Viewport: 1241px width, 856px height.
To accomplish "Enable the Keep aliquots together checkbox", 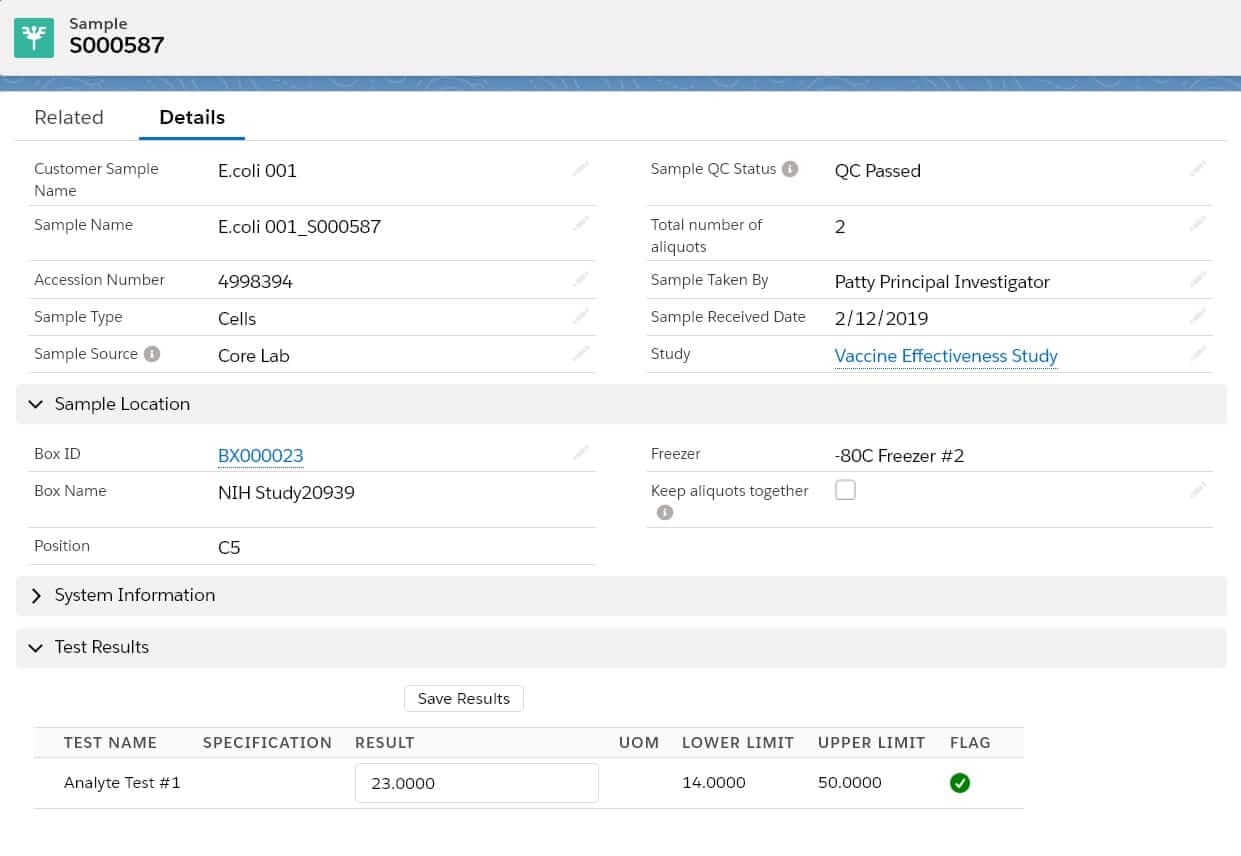I will coord(845,490).
